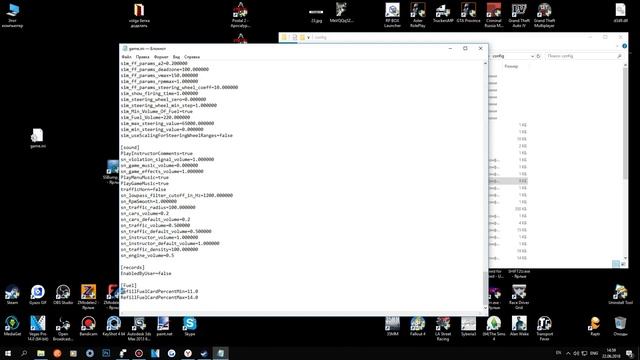Click the [sound] section header text
The width and height of the screenshot is (640, 360).
tap(130, 147)
